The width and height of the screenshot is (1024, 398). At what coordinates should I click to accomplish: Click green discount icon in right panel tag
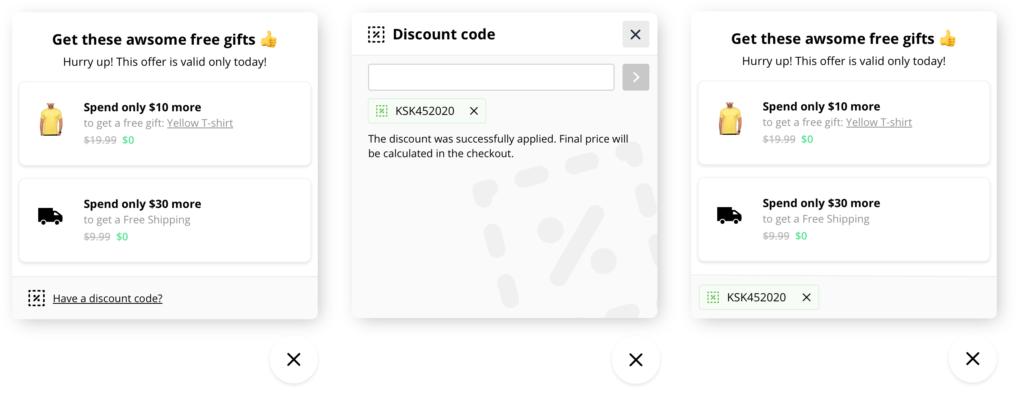click(713, 297)
